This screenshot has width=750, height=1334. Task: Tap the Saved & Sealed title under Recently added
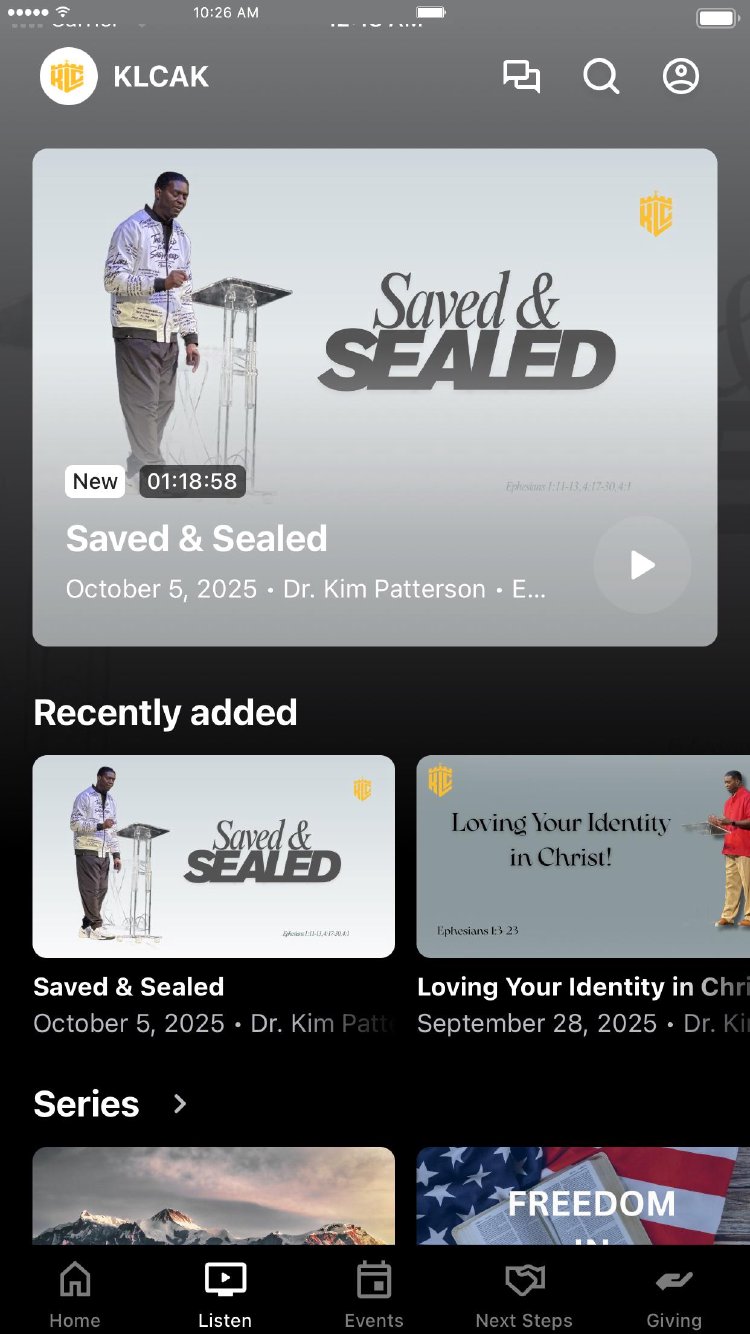click(129, 987)
